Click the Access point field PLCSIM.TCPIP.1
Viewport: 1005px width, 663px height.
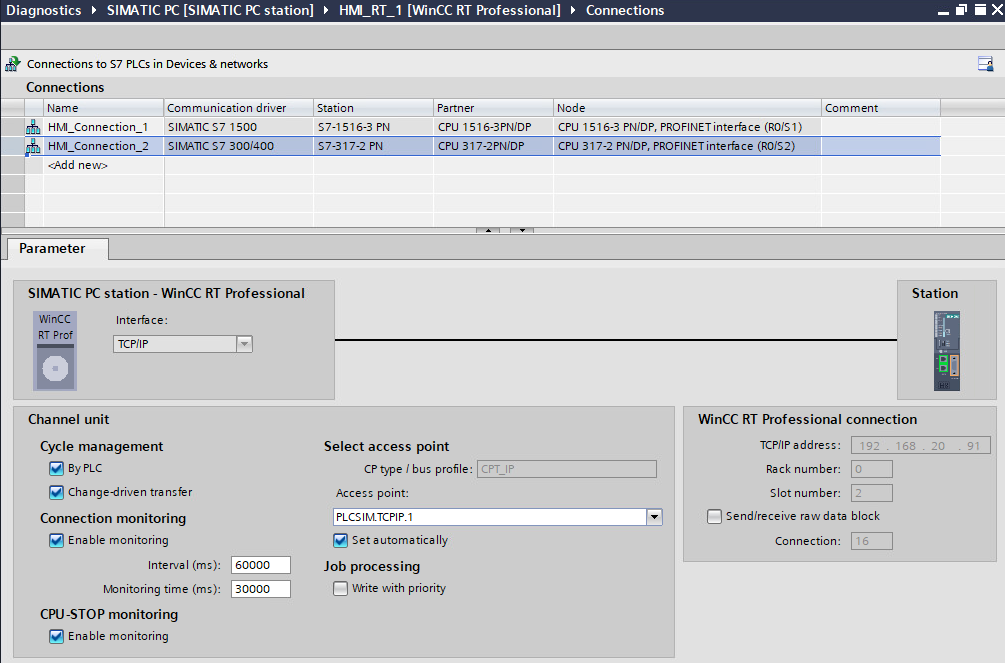click(490, 517)
